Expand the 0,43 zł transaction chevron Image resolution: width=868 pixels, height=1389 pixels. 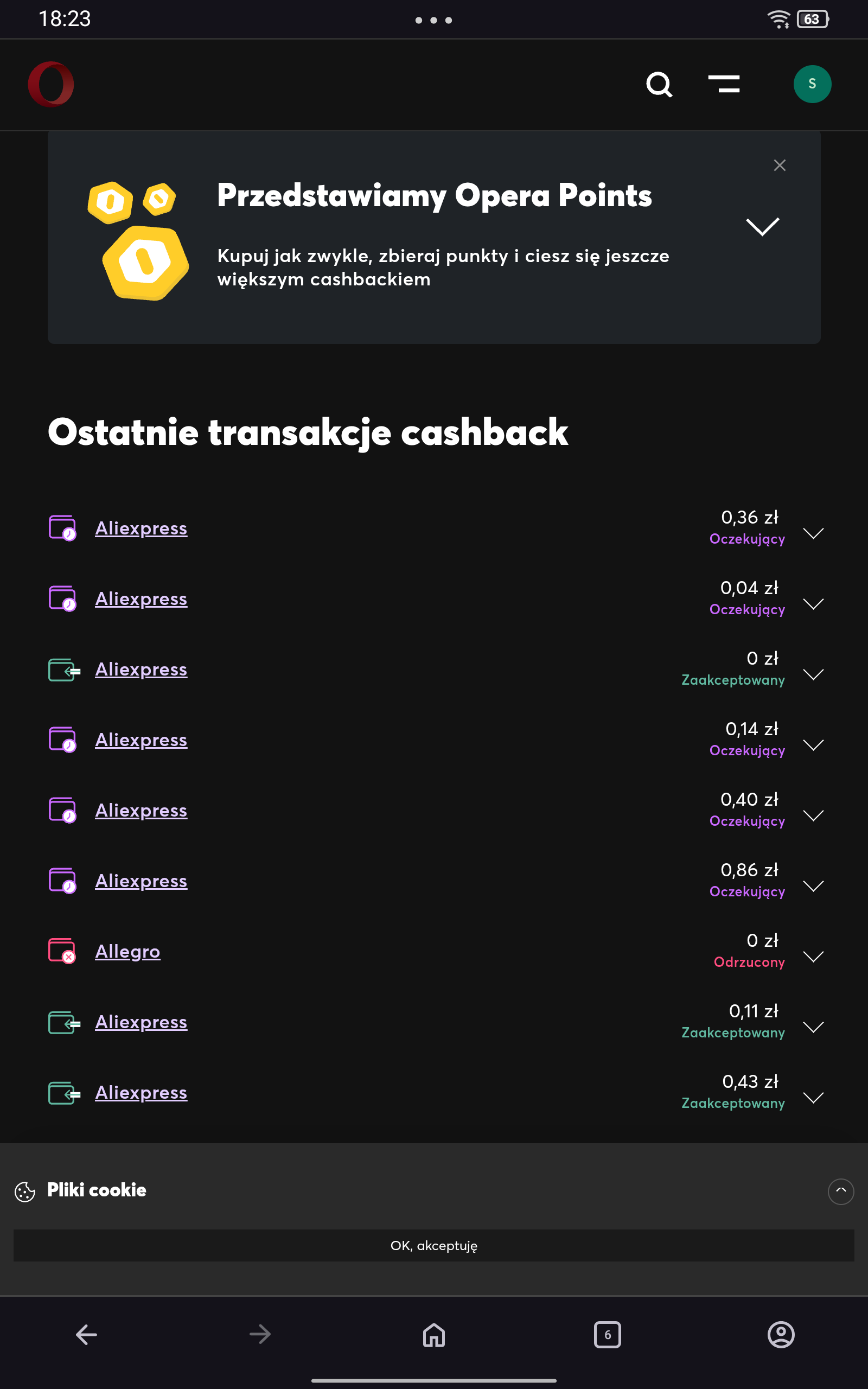pos(813,1098)
